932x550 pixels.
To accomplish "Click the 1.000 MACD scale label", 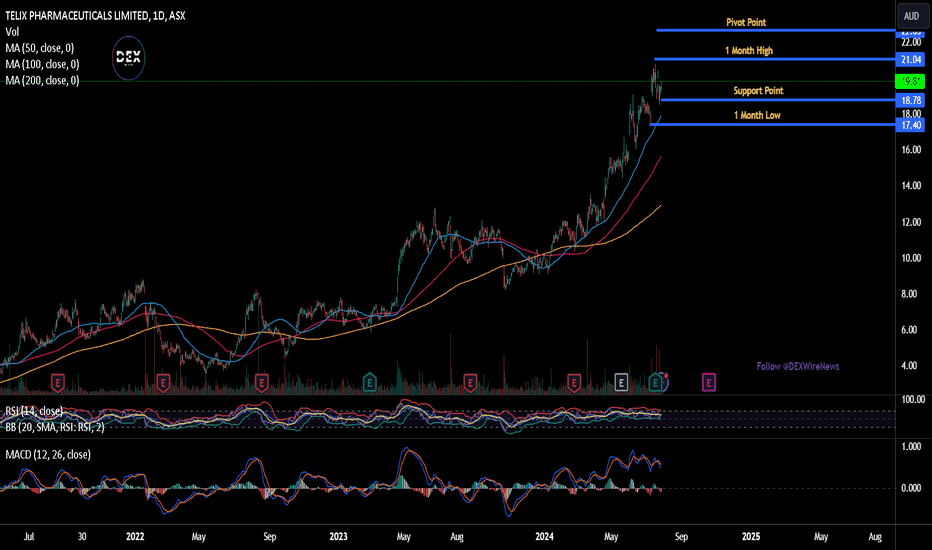I will tap(911, 447).
